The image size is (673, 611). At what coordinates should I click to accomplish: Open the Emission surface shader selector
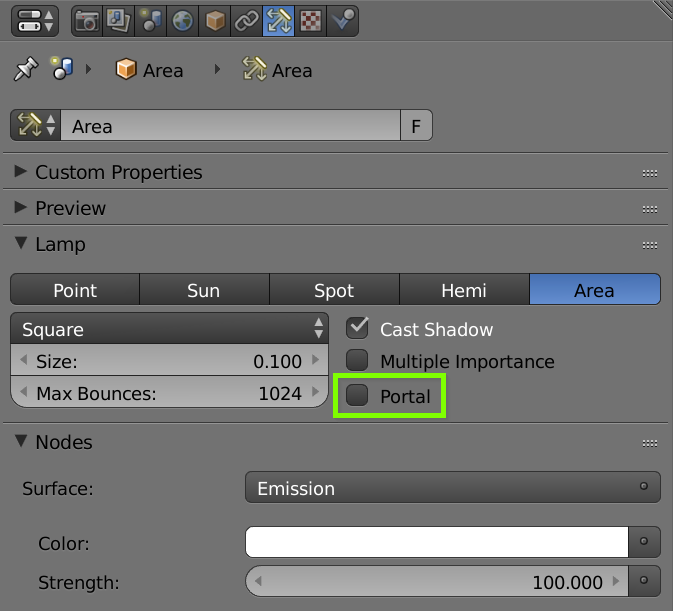click(x=453, y=487)
